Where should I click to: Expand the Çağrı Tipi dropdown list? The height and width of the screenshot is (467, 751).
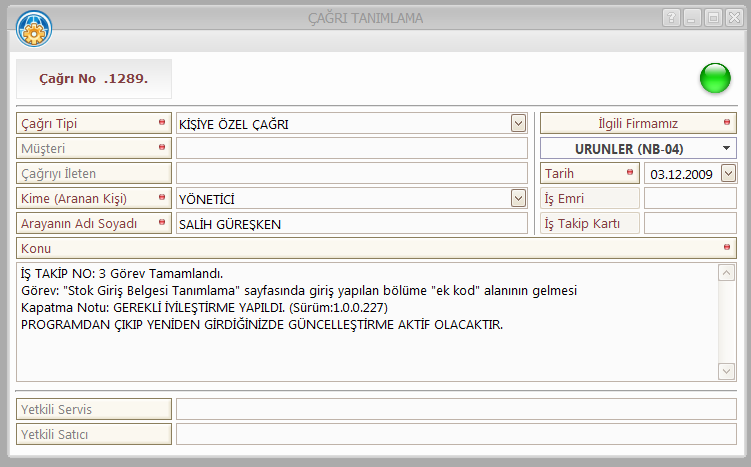[x=518, y=123]
